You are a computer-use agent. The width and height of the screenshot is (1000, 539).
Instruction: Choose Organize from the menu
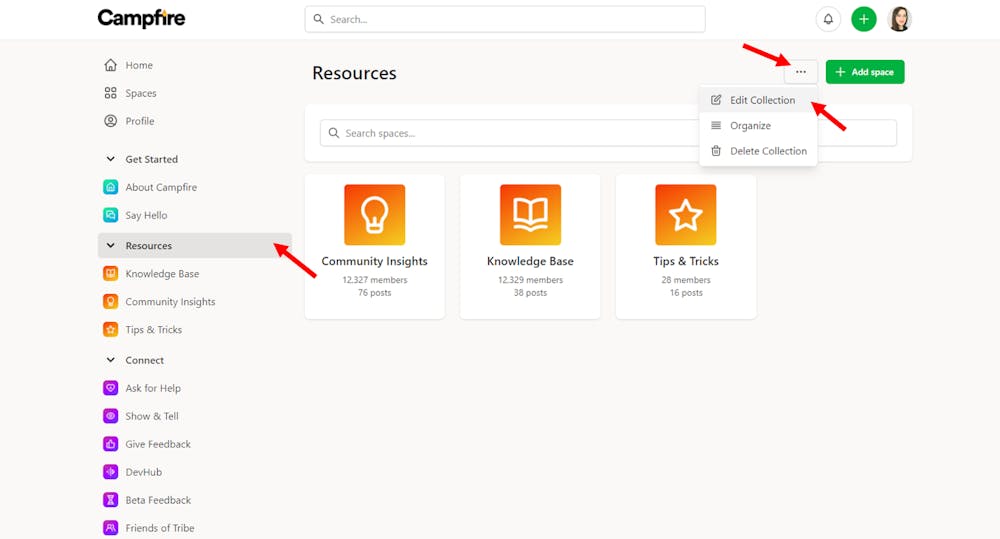point(758,126)
